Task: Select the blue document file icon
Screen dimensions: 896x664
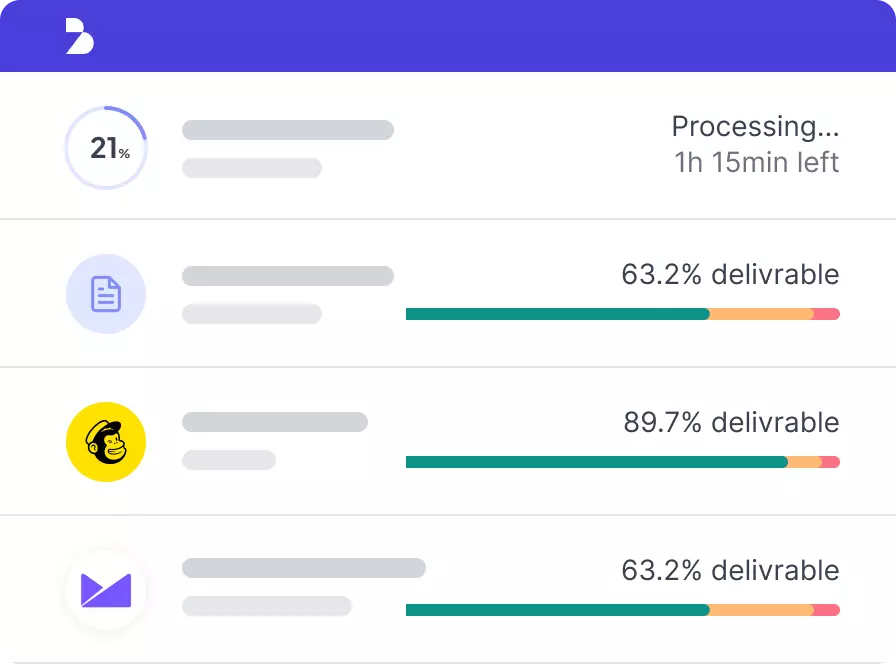Action: [106, 294]
